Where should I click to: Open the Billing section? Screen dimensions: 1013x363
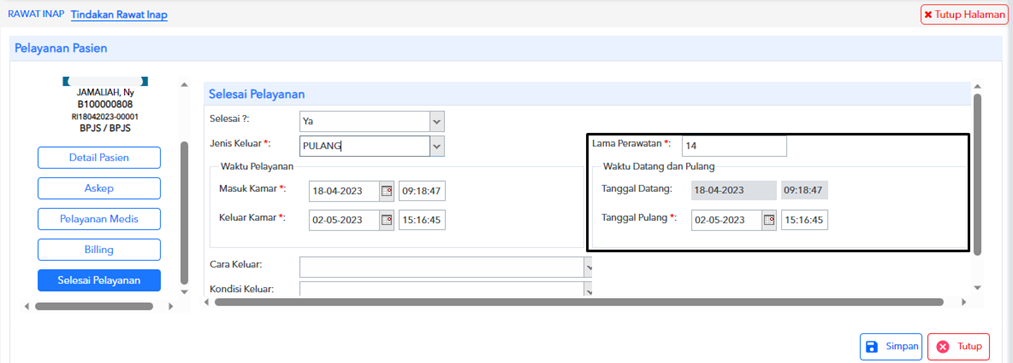pyautogui.click(x=99, y=250)
